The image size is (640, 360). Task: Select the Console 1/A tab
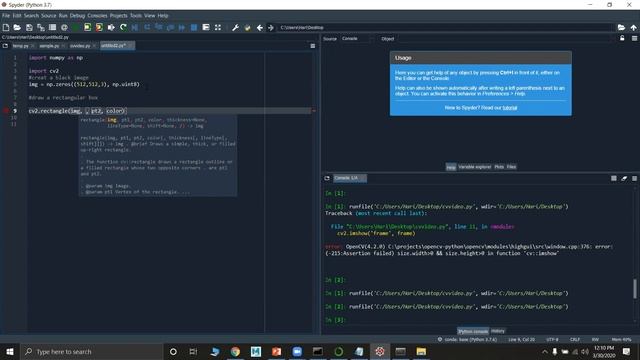[x=349, y=178]
